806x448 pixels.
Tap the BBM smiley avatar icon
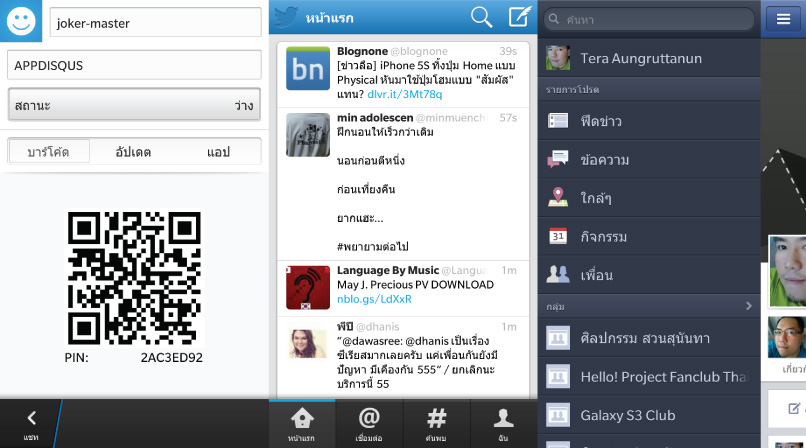21,21
